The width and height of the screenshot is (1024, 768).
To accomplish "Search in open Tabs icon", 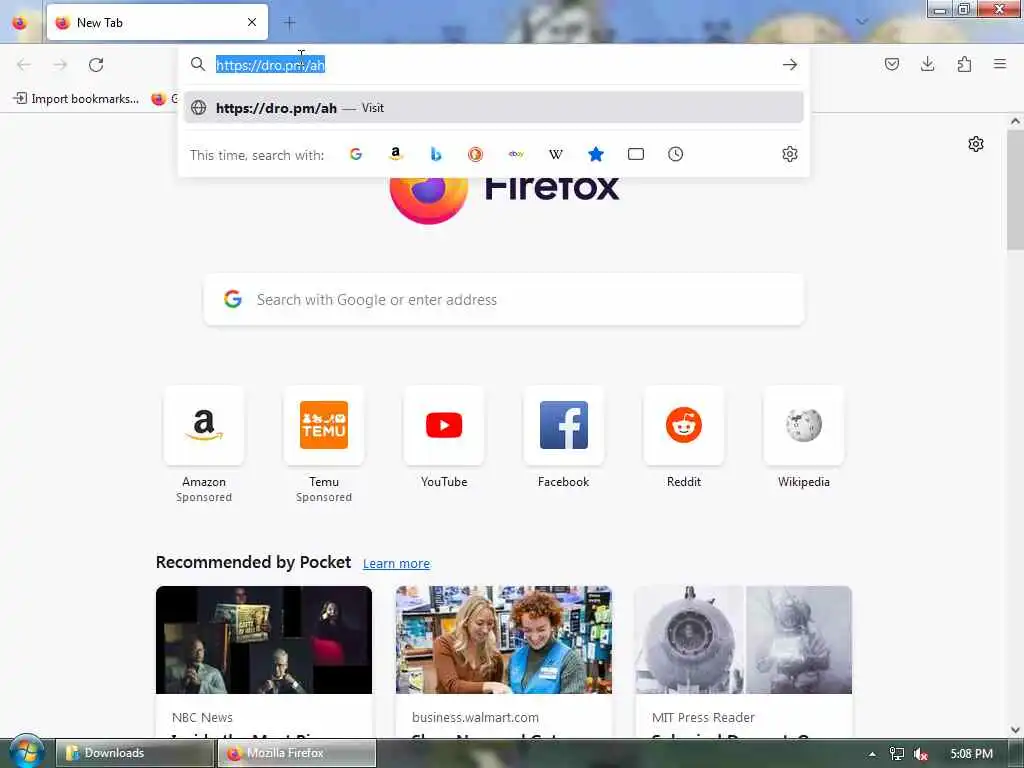I will (x=635, y=154).
